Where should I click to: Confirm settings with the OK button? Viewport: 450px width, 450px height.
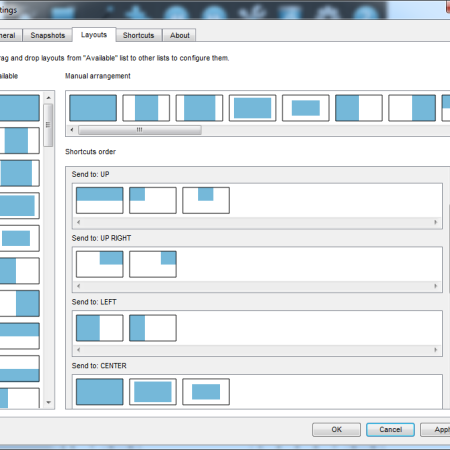click(336, 430)
